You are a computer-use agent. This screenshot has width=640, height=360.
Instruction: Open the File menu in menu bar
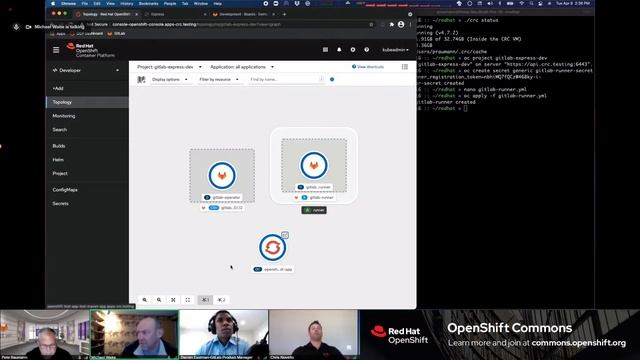(x=84, y=3)
